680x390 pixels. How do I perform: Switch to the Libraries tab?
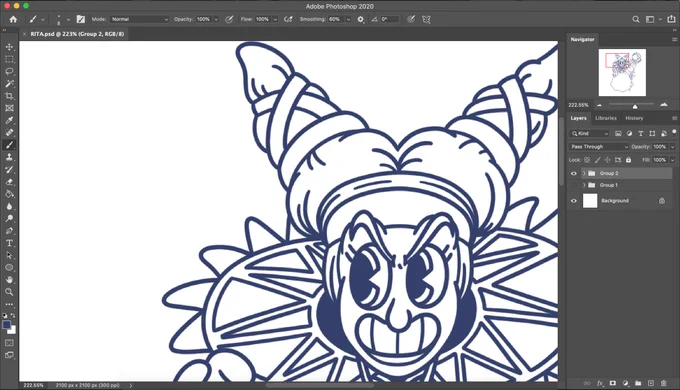pos(605,118)
